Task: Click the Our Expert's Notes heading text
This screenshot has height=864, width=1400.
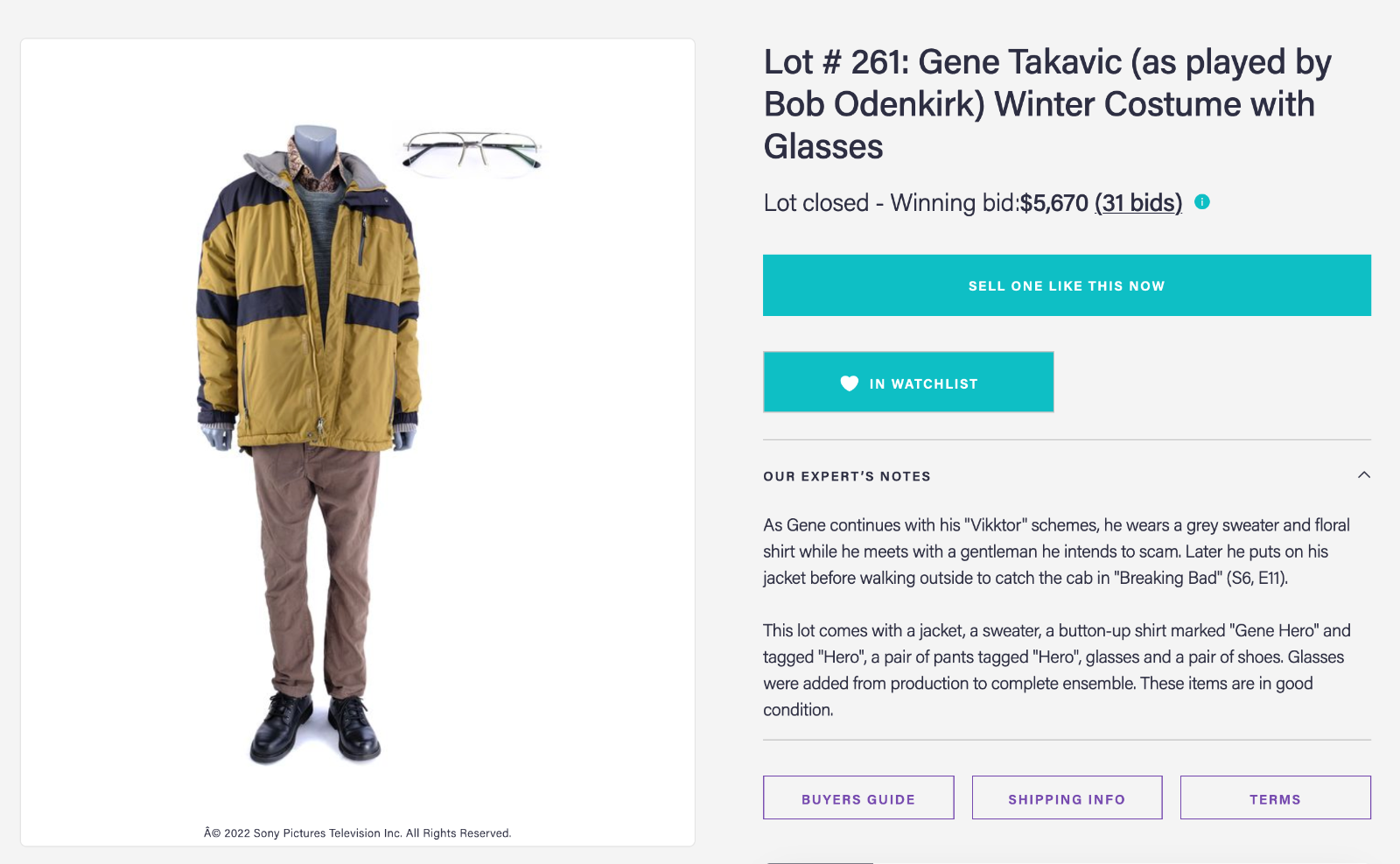Action: point(846,477)
